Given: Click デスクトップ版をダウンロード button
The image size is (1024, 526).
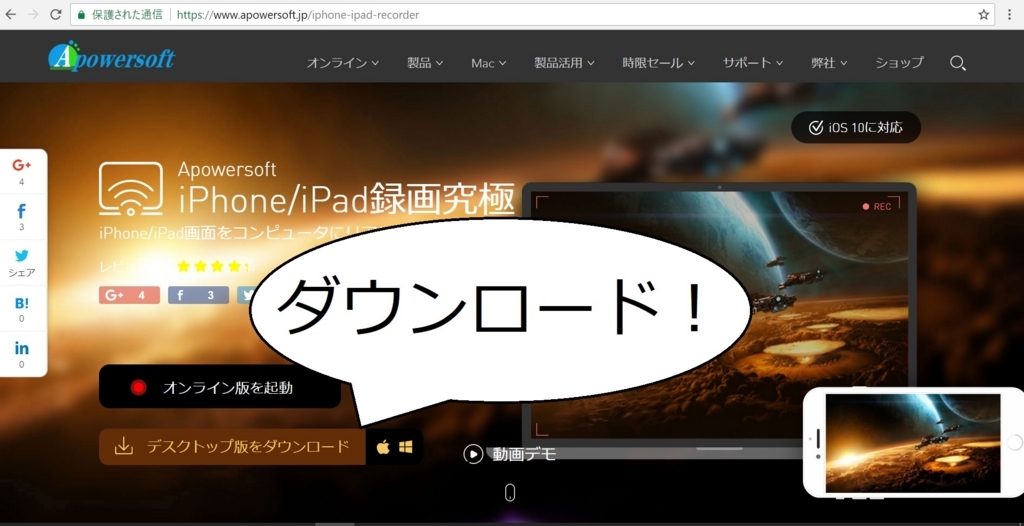Looking at the screenshot, I should tap(232, 447).
